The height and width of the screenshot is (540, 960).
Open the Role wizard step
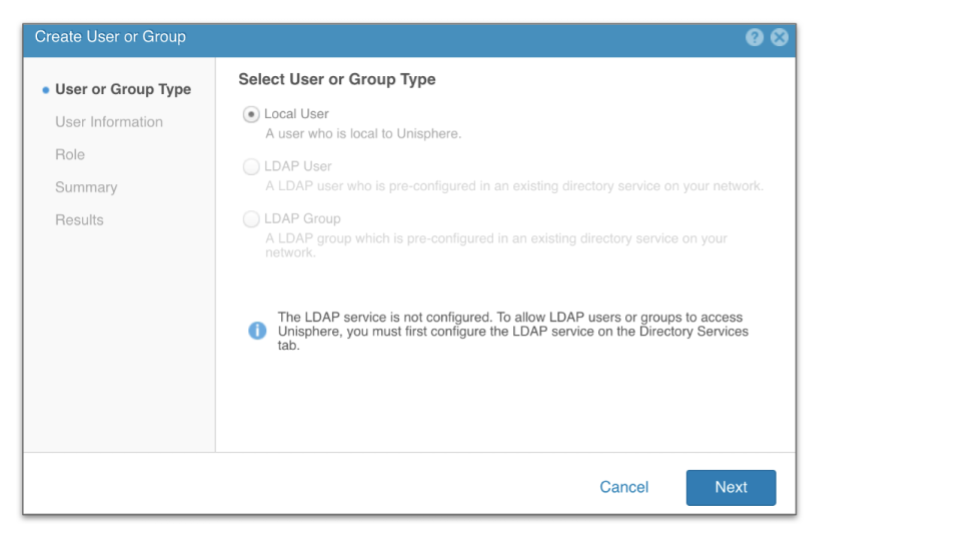[70, 155]
